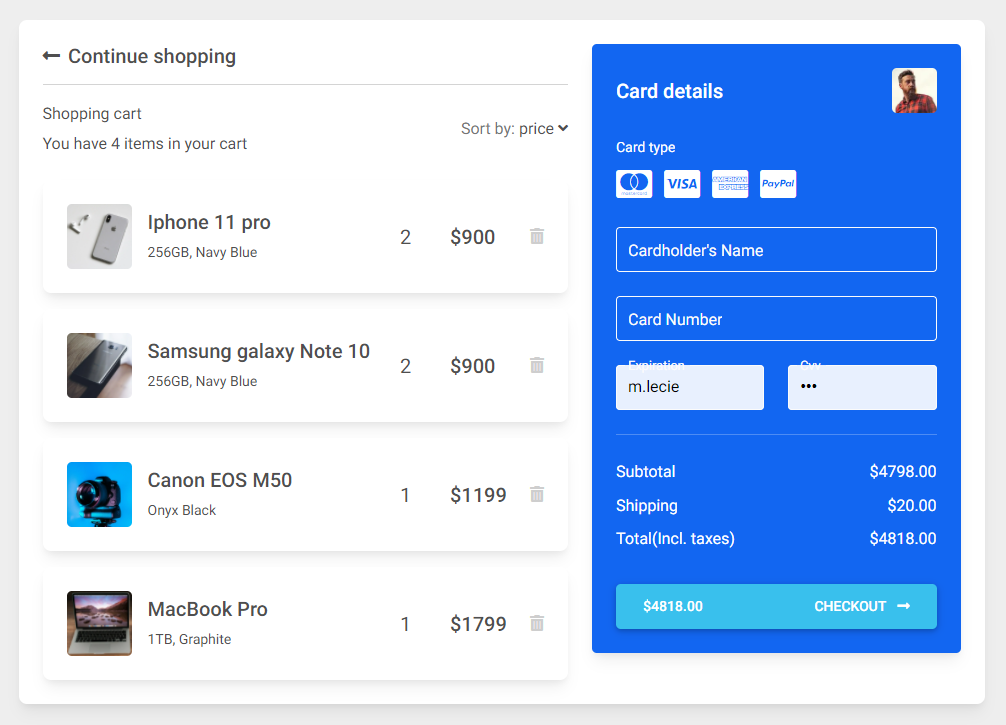
Task: Pick American Express card type icon
Action: [x=730, y=184]
